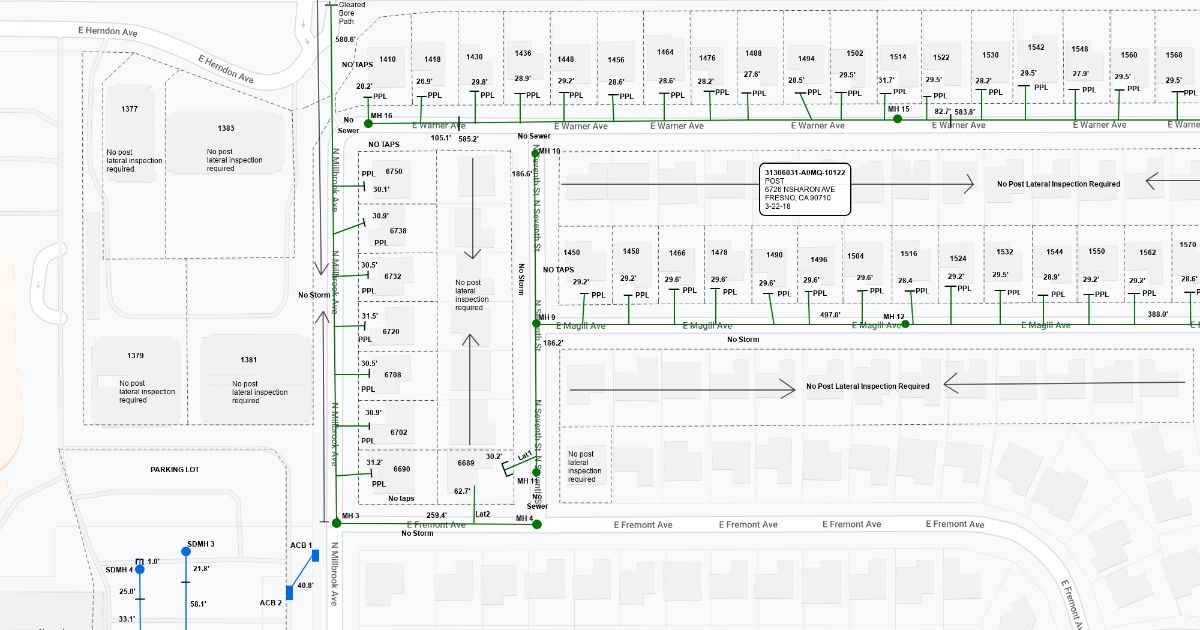Click the MH 16 manhole marker
Viewport: 1200px width, 630px height.
point(368,123)
